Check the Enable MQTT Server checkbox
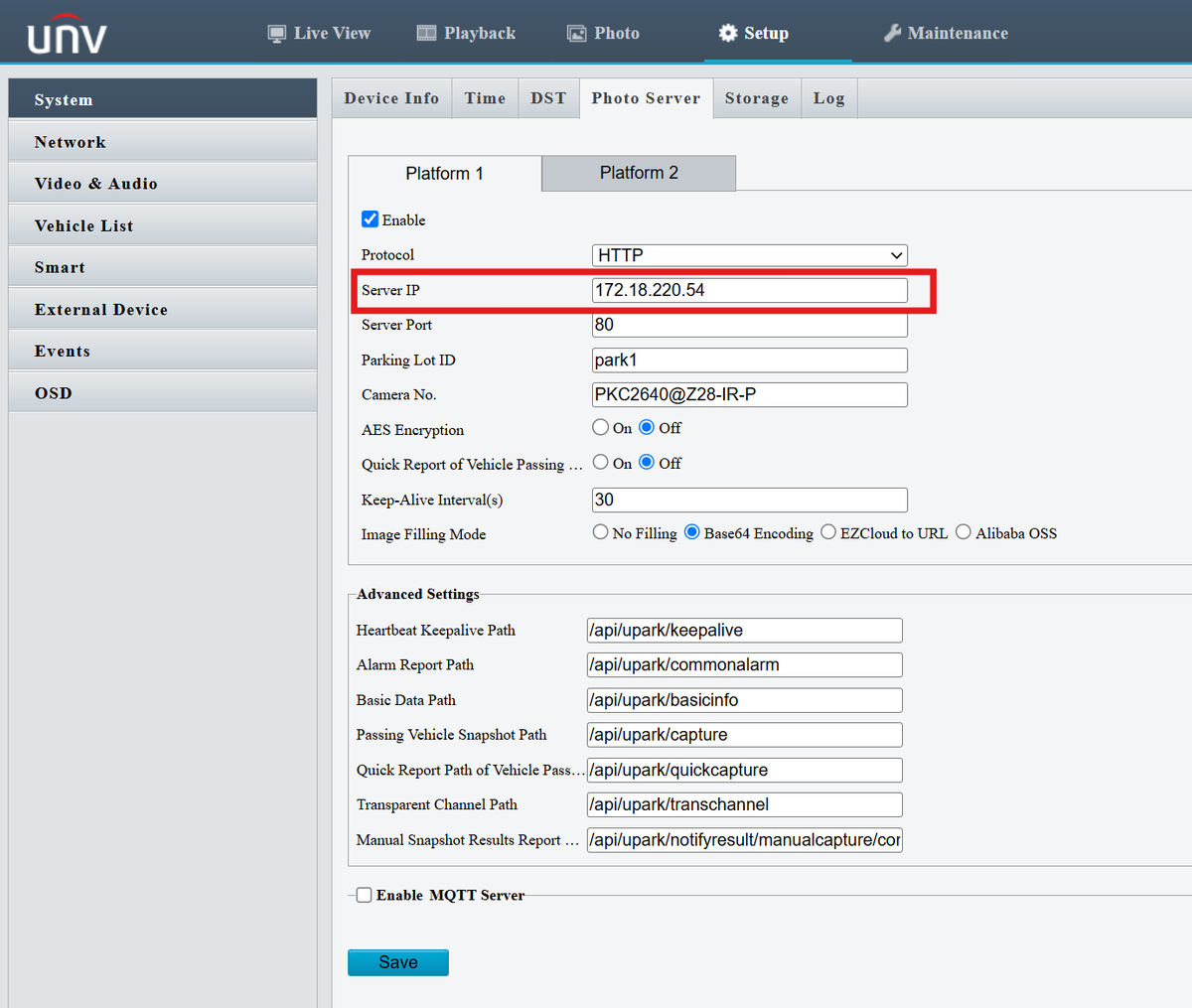 click(x=365, y=895)
